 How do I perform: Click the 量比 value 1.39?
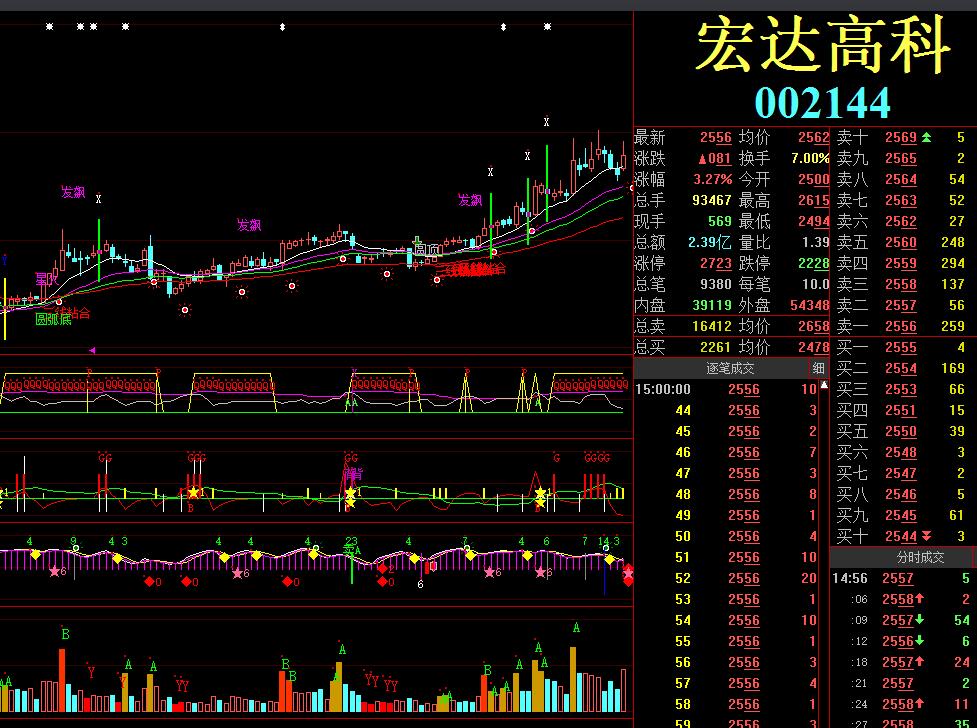tap(816, 242)
